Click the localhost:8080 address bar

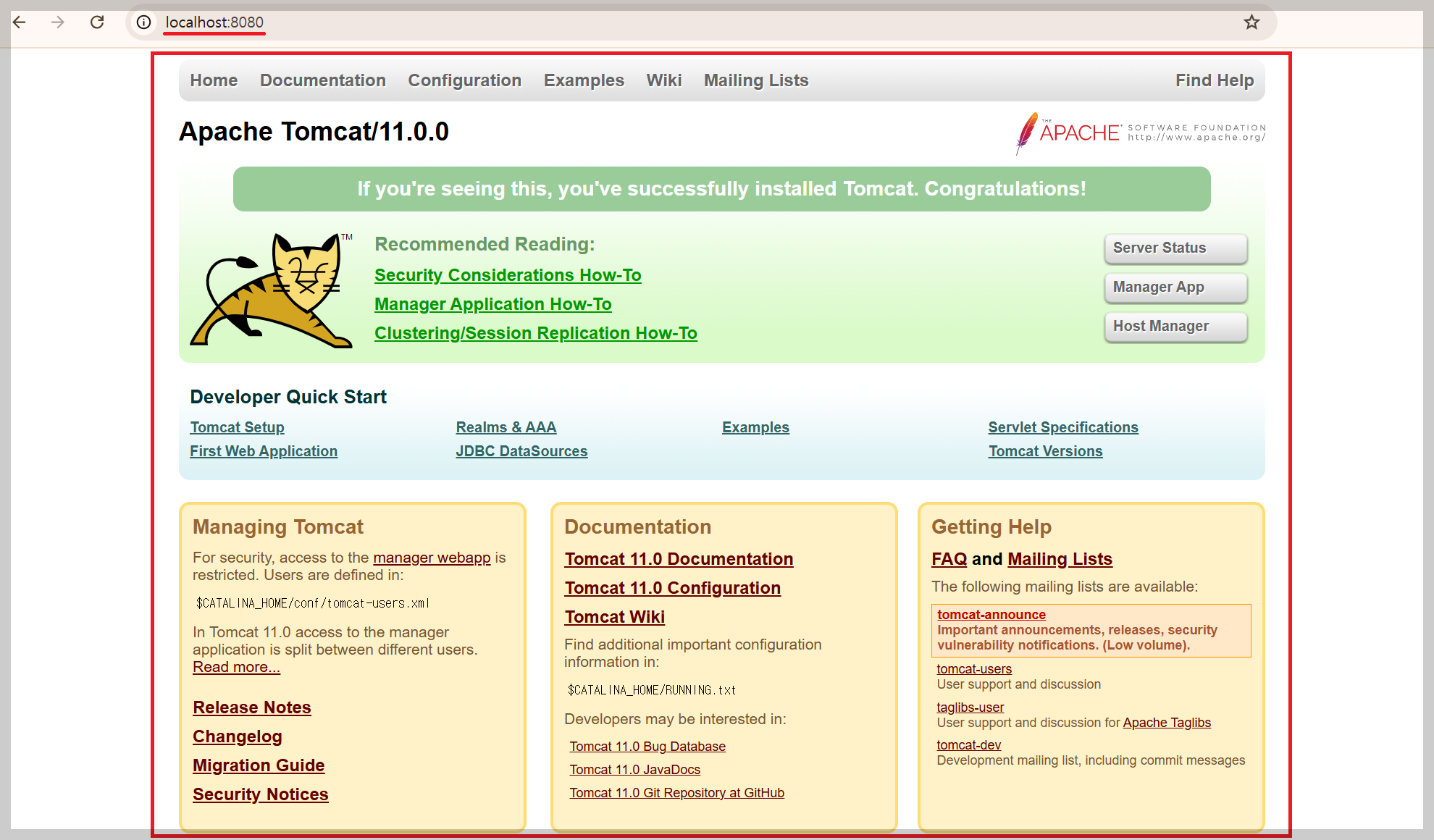(214, 22)
